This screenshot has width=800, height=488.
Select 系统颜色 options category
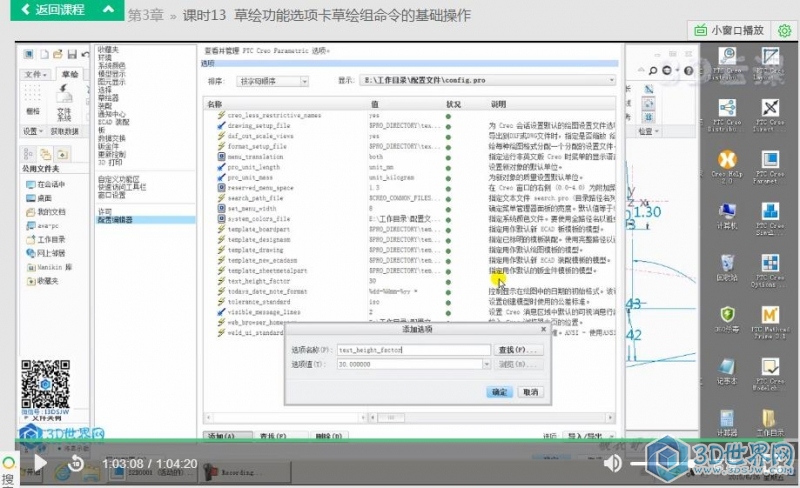pos(111,66)
